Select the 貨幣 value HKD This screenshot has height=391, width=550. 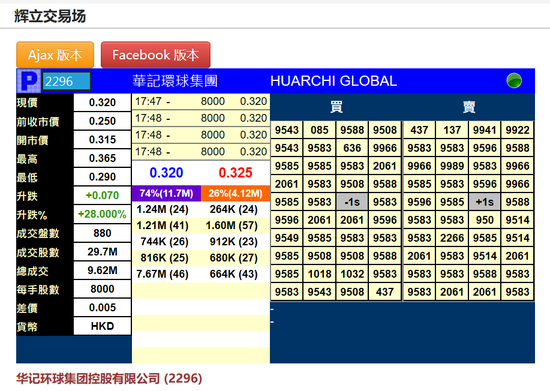[102, 326]
